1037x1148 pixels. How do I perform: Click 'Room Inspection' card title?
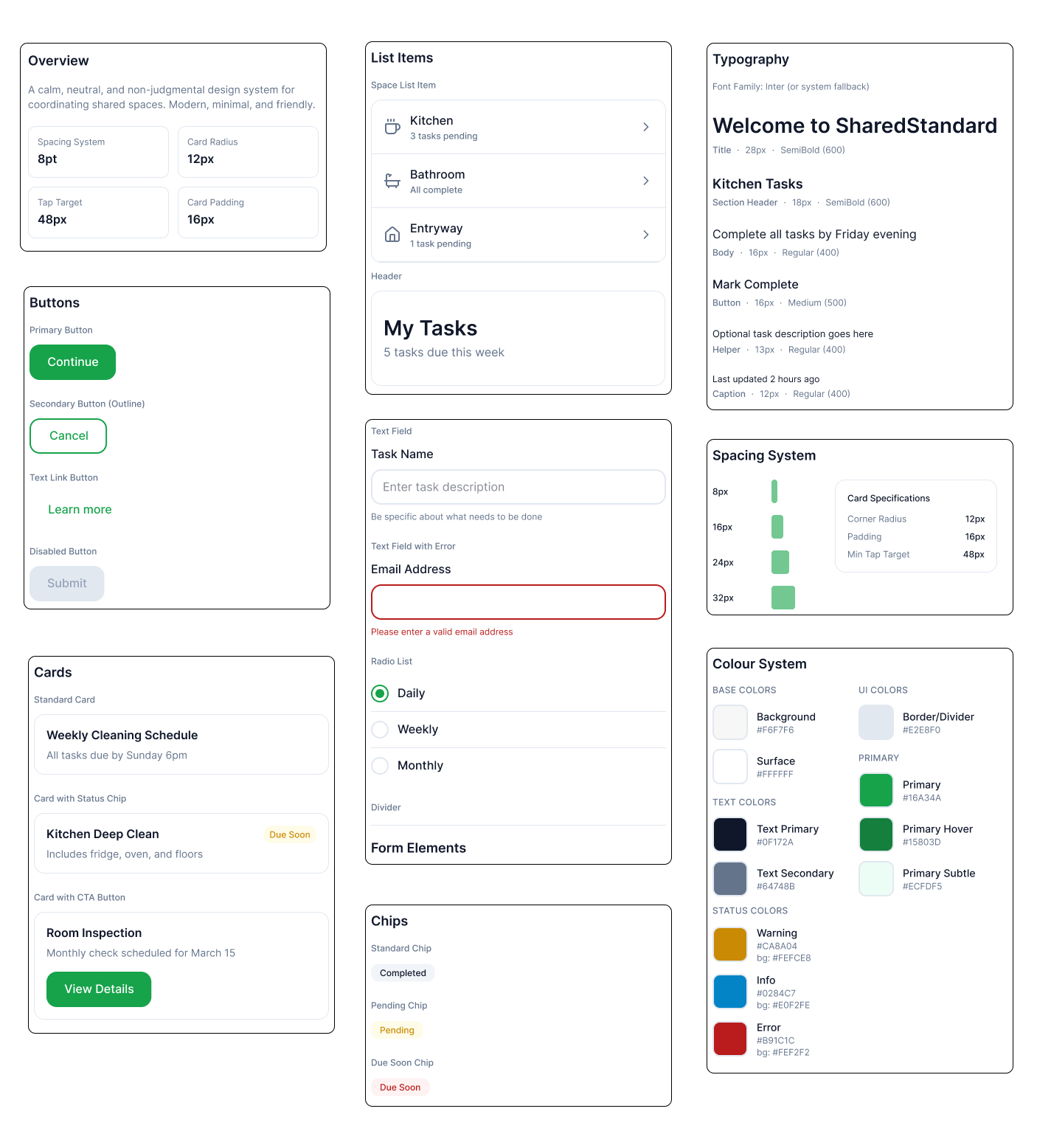tap(94, 933)
